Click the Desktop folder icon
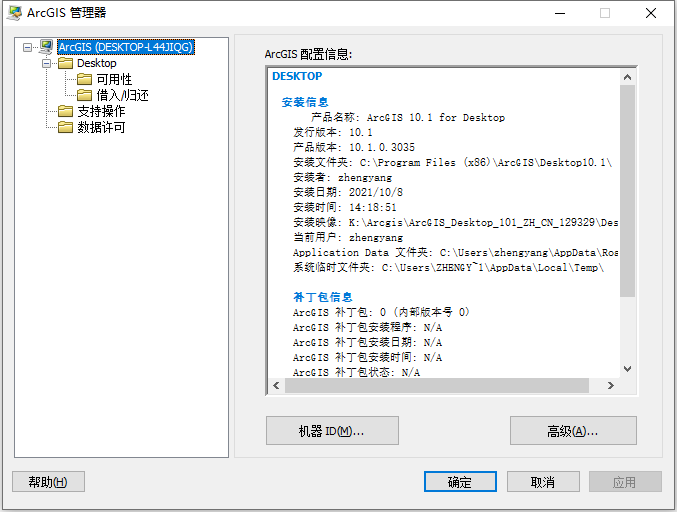 [65, 63]
